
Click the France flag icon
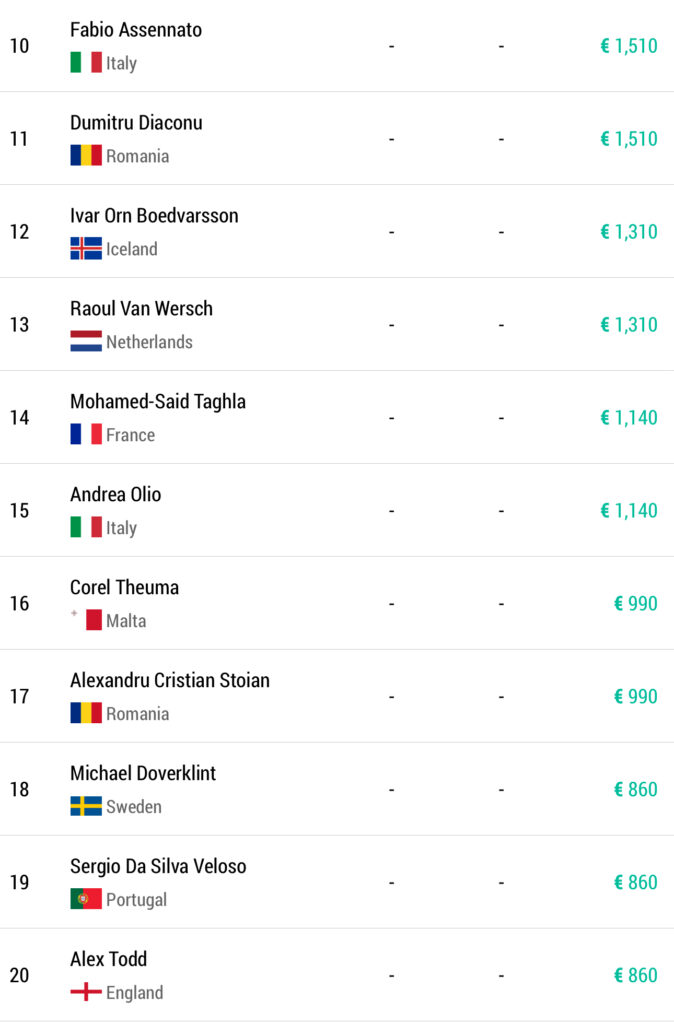(x=86, y=435)
